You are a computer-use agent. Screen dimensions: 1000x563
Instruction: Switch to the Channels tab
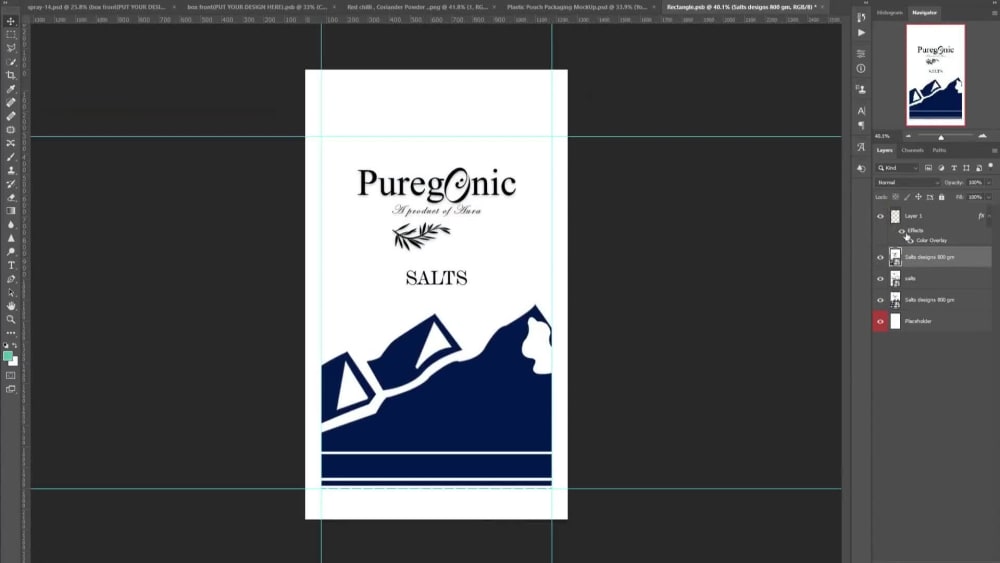(912, 150)
